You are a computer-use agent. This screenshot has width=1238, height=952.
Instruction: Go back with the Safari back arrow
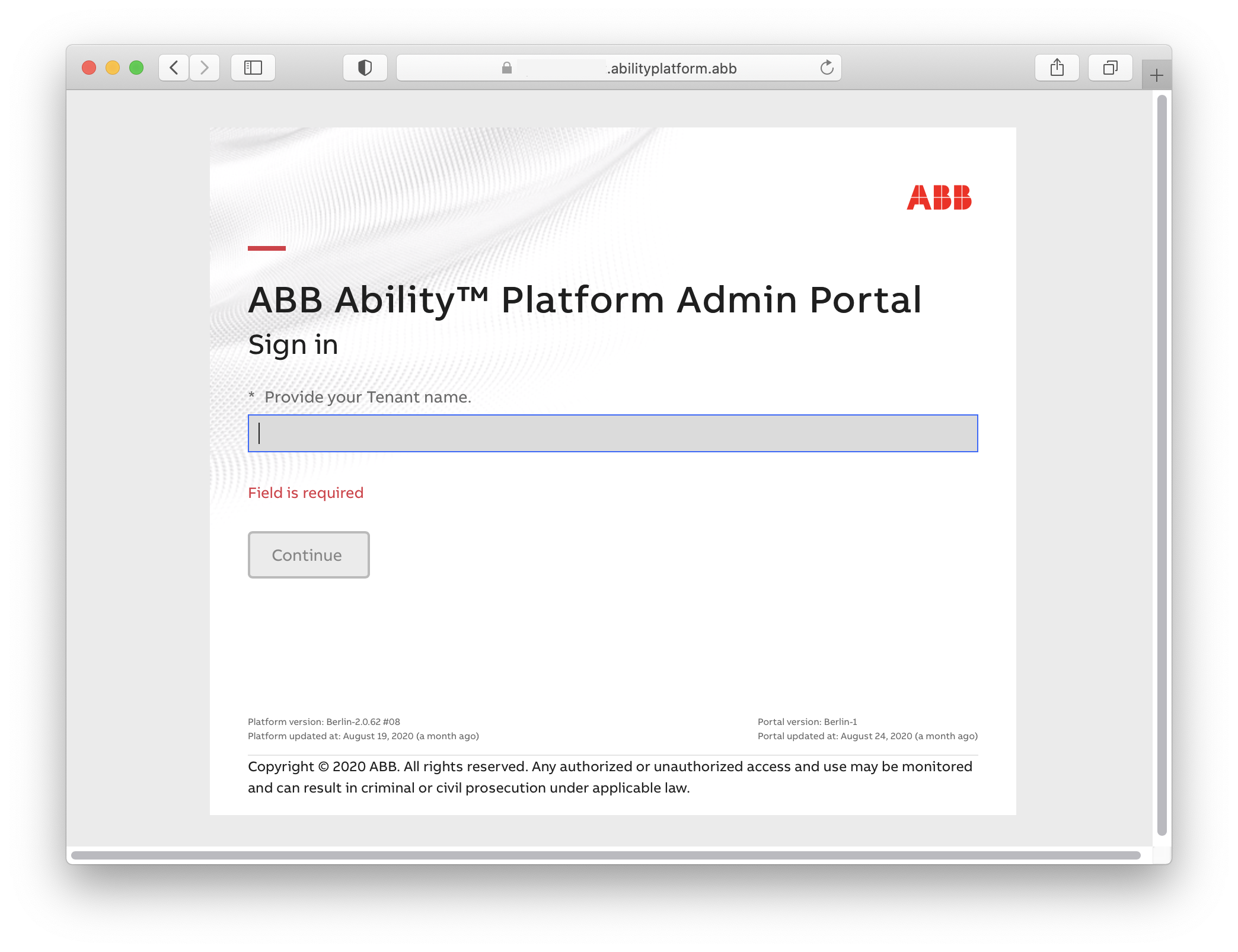pyautogui.click(x=174, y=68)
